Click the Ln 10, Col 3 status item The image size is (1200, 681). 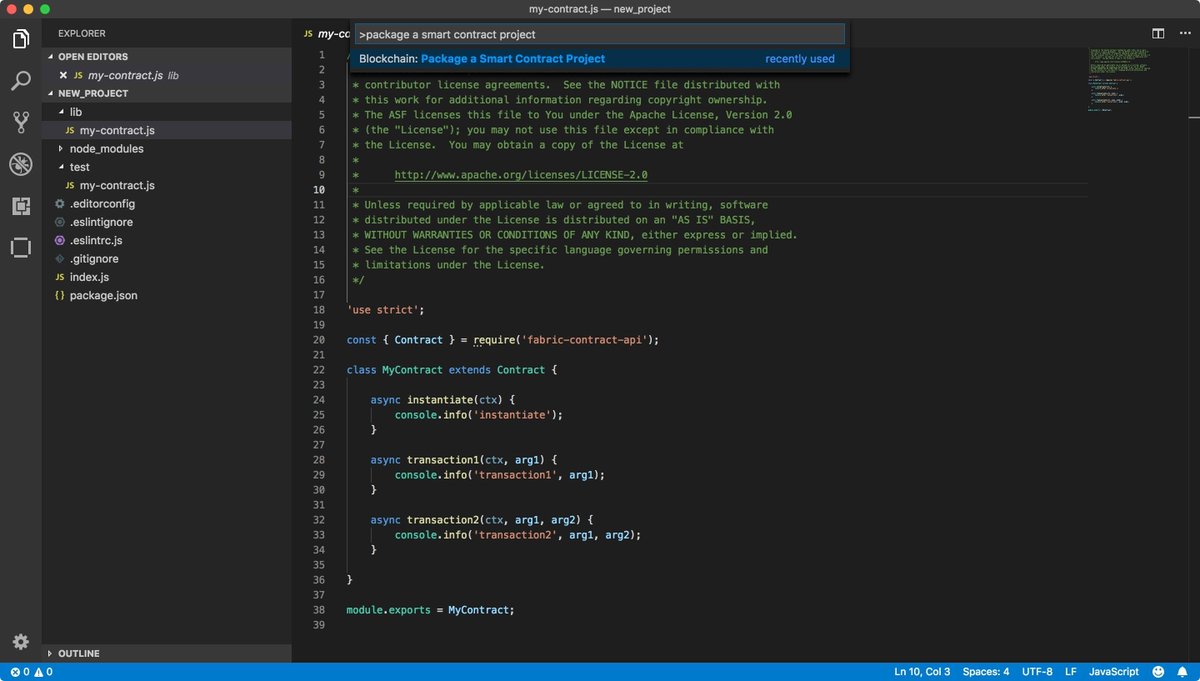(922, 672)
